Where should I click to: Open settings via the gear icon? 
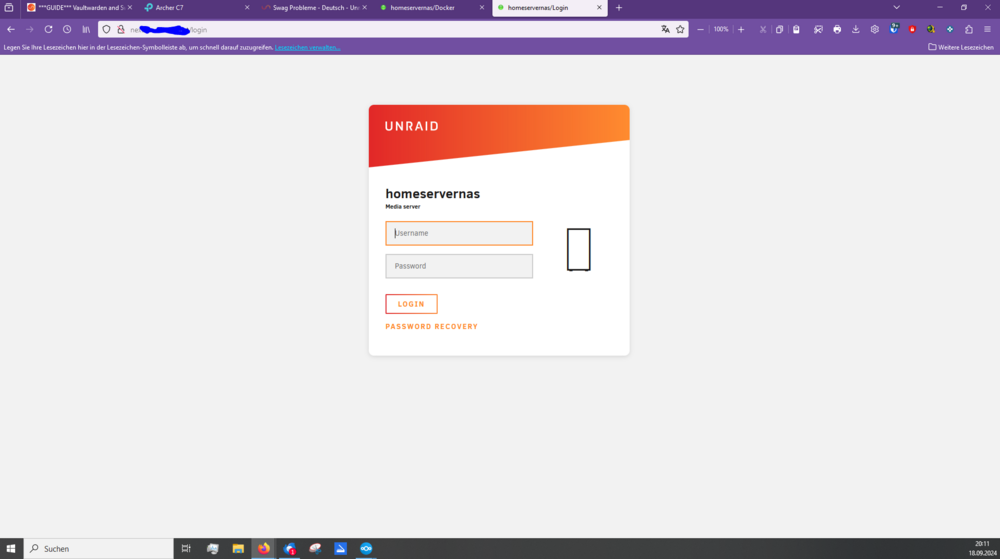coord(875,29)
